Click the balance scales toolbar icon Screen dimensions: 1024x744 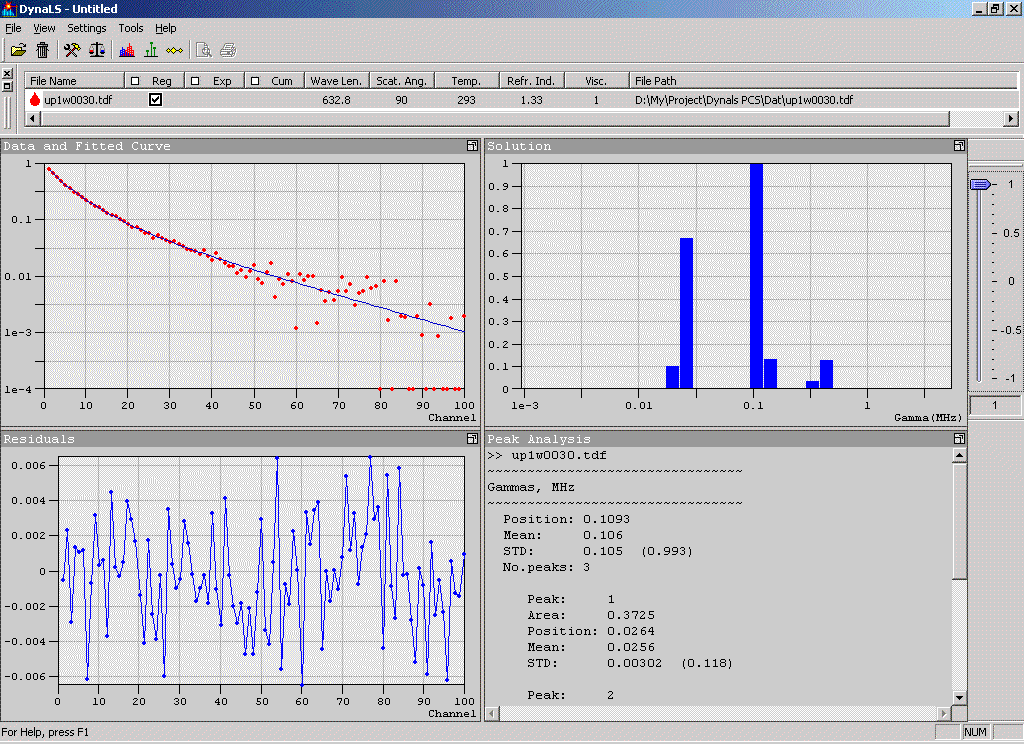pos(97,50)
